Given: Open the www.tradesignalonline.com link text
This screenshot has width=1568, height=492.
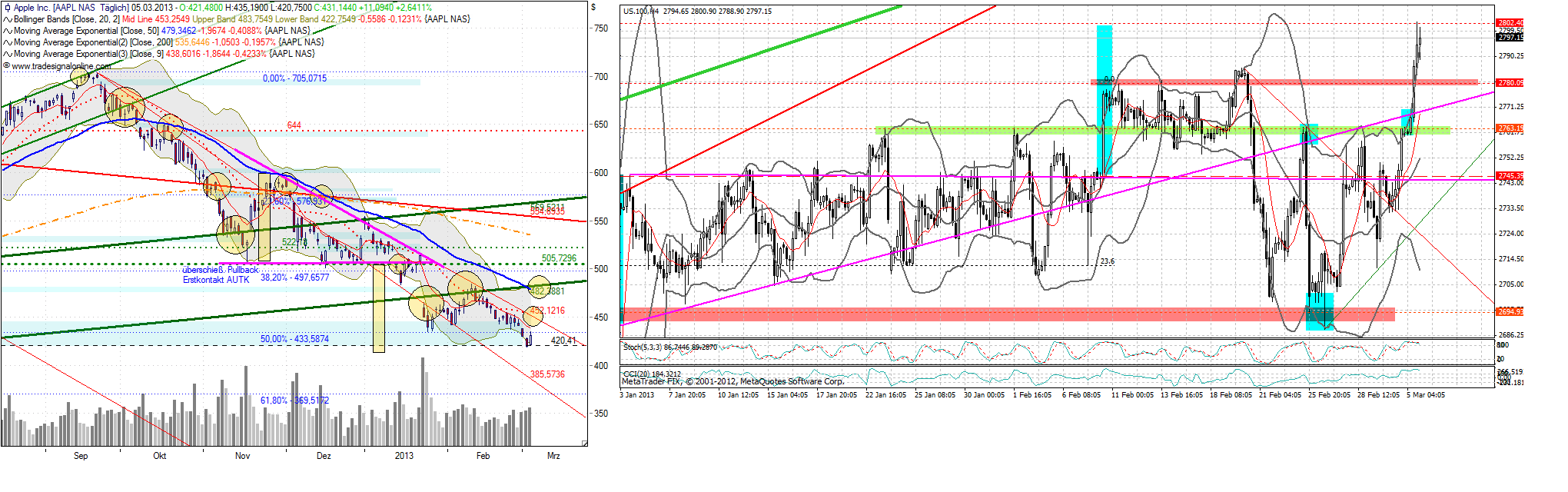Looking at the screenshot, I should point(62,66).
